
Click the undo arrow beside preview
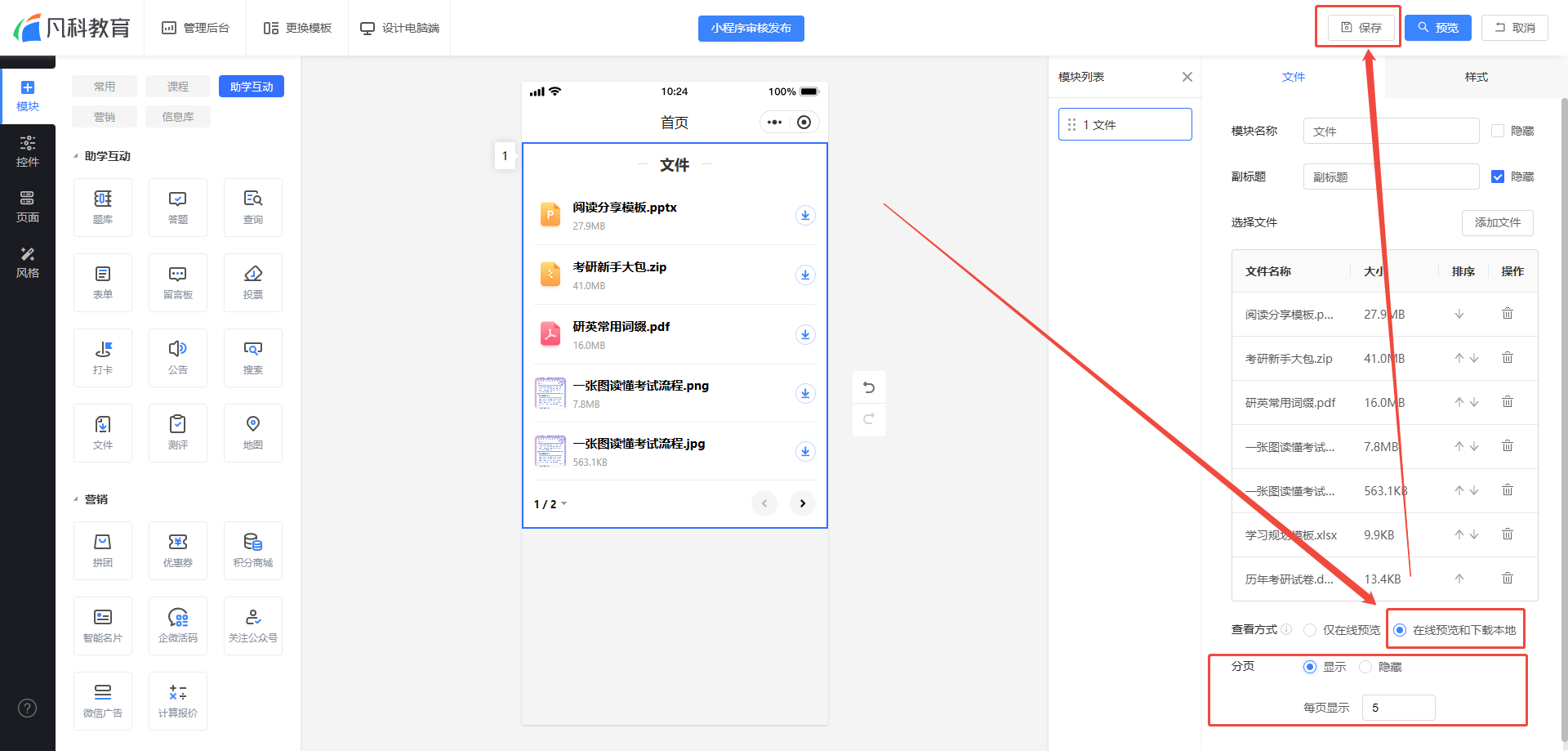(869, 387)
